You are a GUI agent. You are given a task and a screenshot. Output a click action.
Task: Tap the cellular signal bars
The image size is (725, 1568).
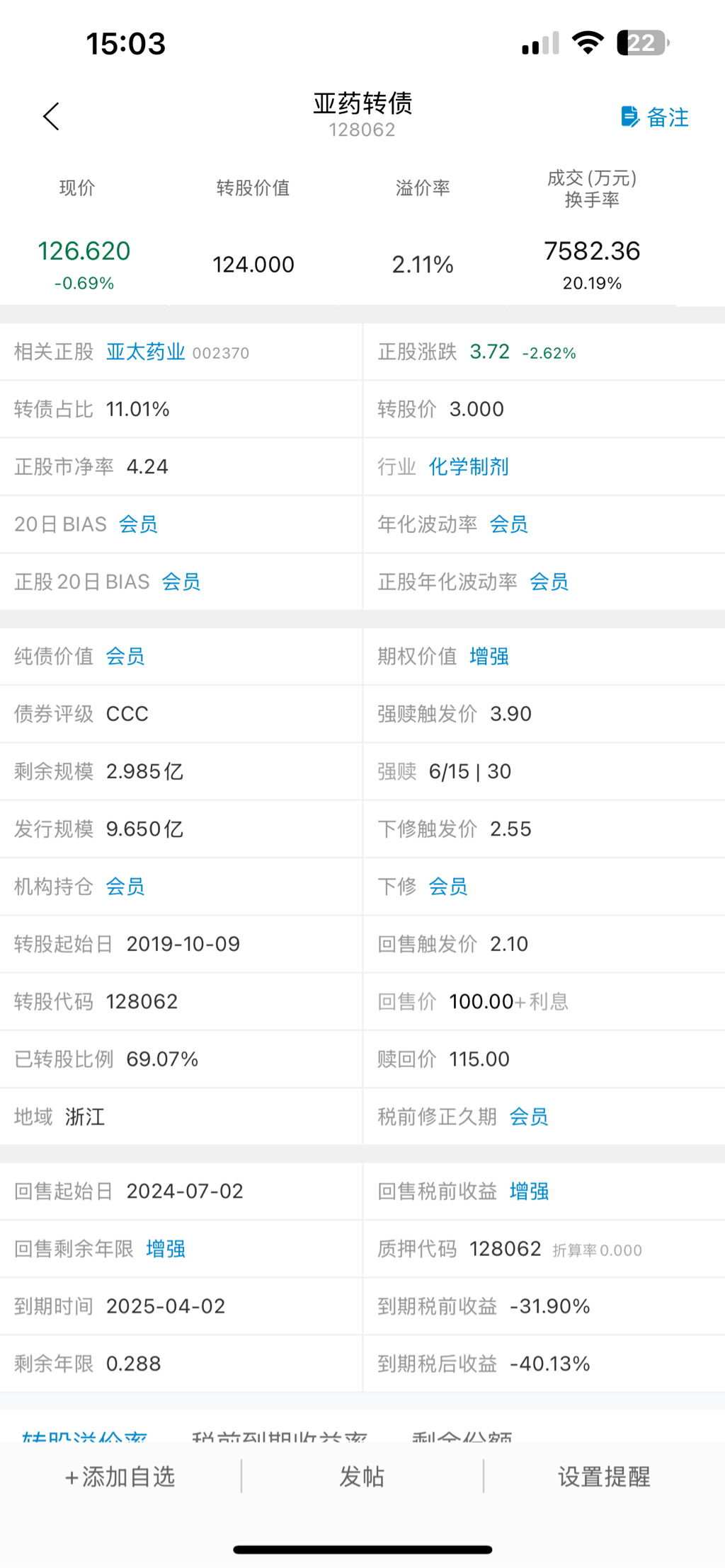coord(540,45)
